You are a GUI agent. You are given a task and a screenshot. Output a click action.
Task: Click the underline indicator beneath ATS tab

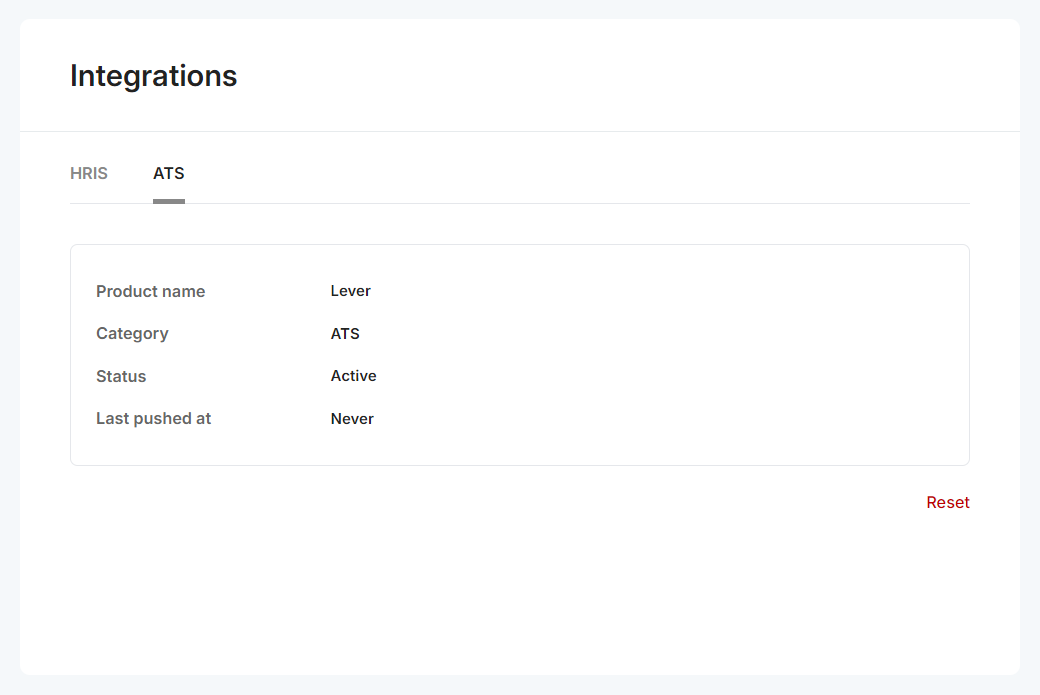coord(169,201)
